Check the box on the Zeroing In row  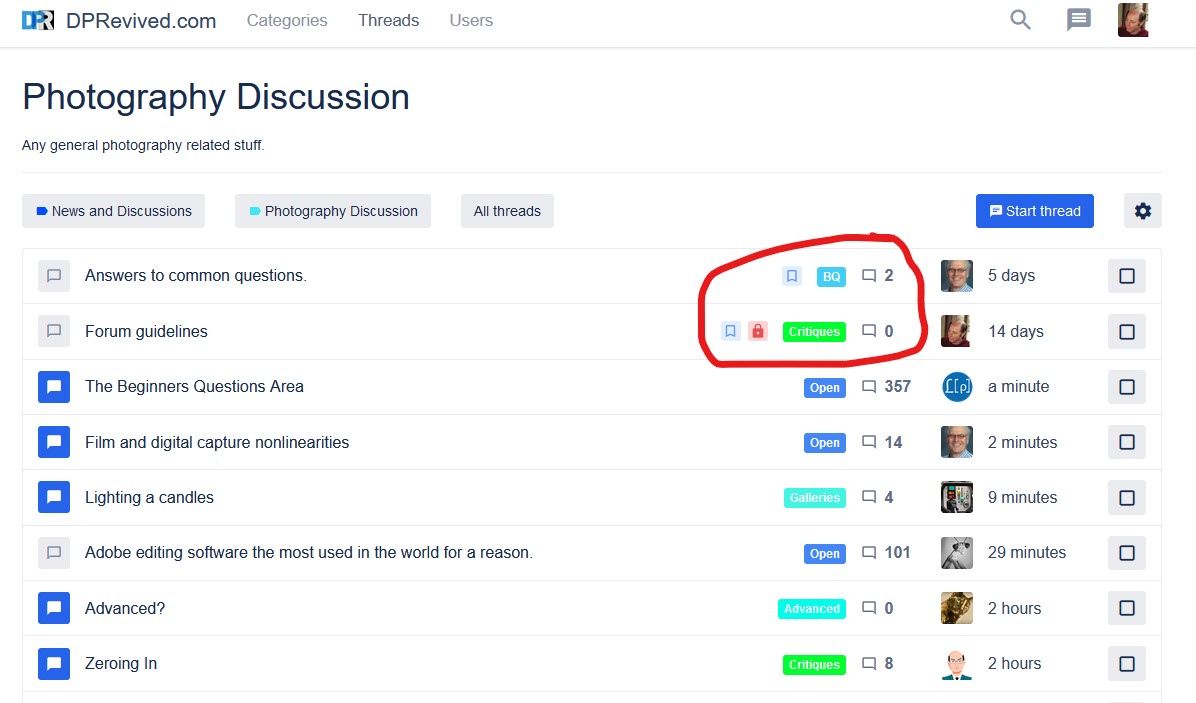click(1126, 664)
